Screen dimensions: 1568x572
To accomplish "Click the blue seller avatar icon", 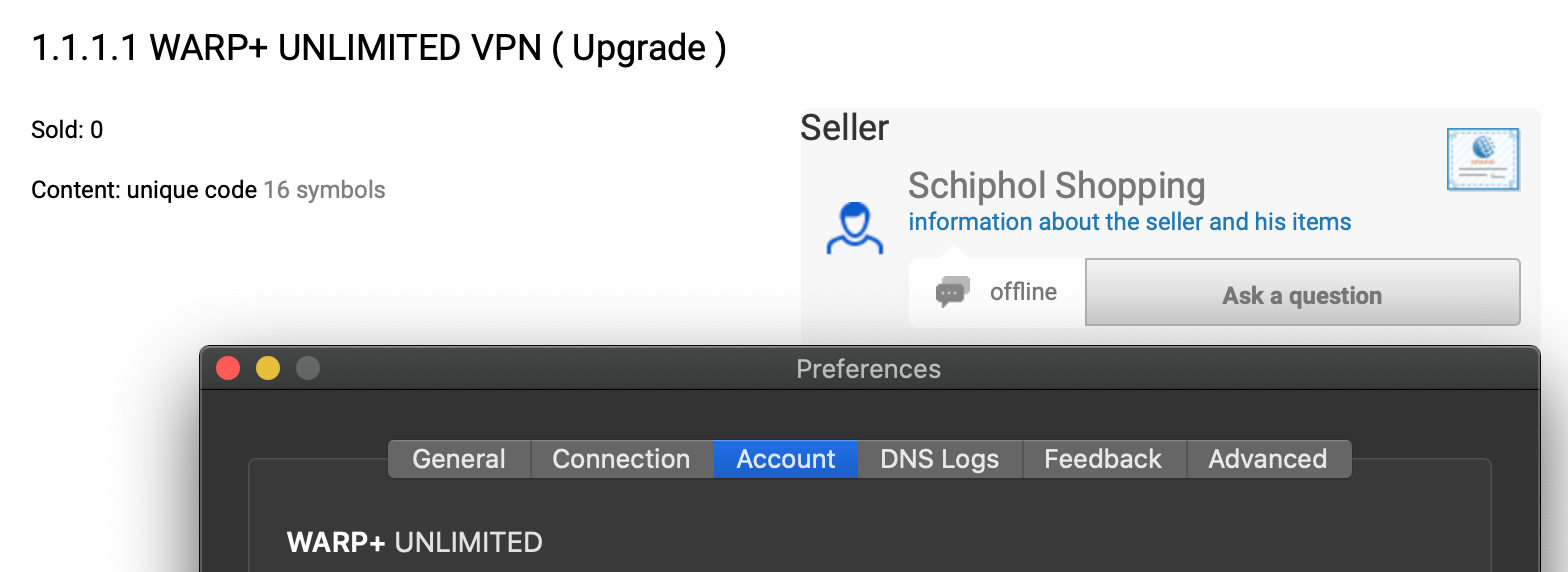I will (854, 228).
